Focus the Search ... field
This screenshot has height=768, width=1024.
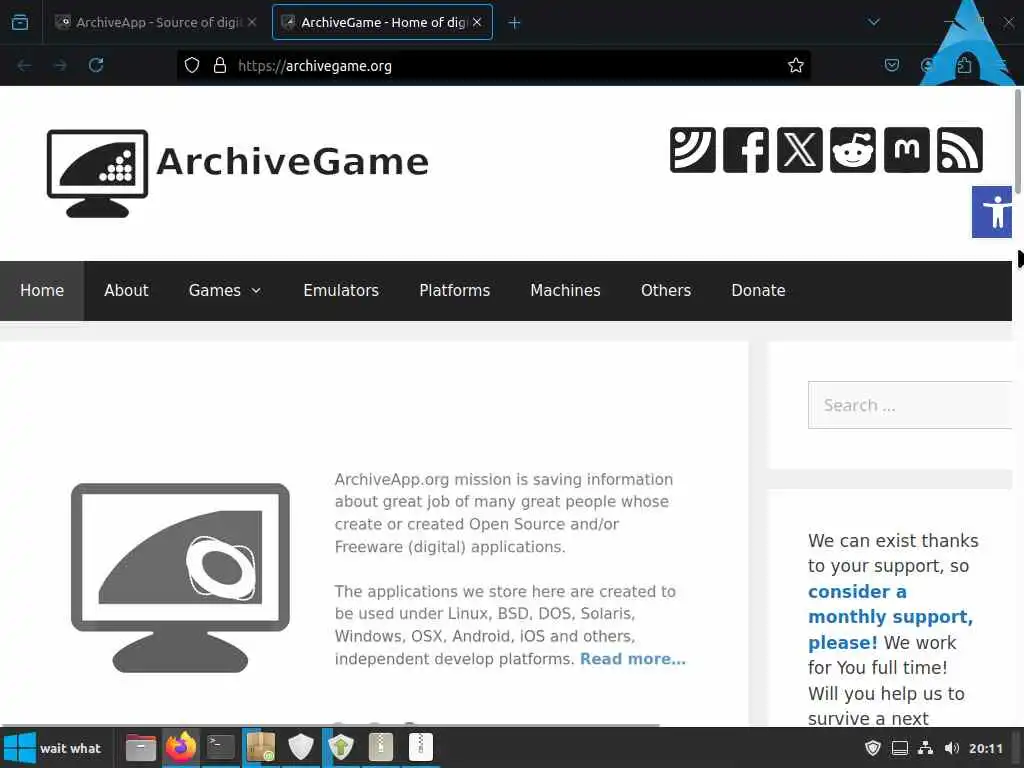[910, 405]
